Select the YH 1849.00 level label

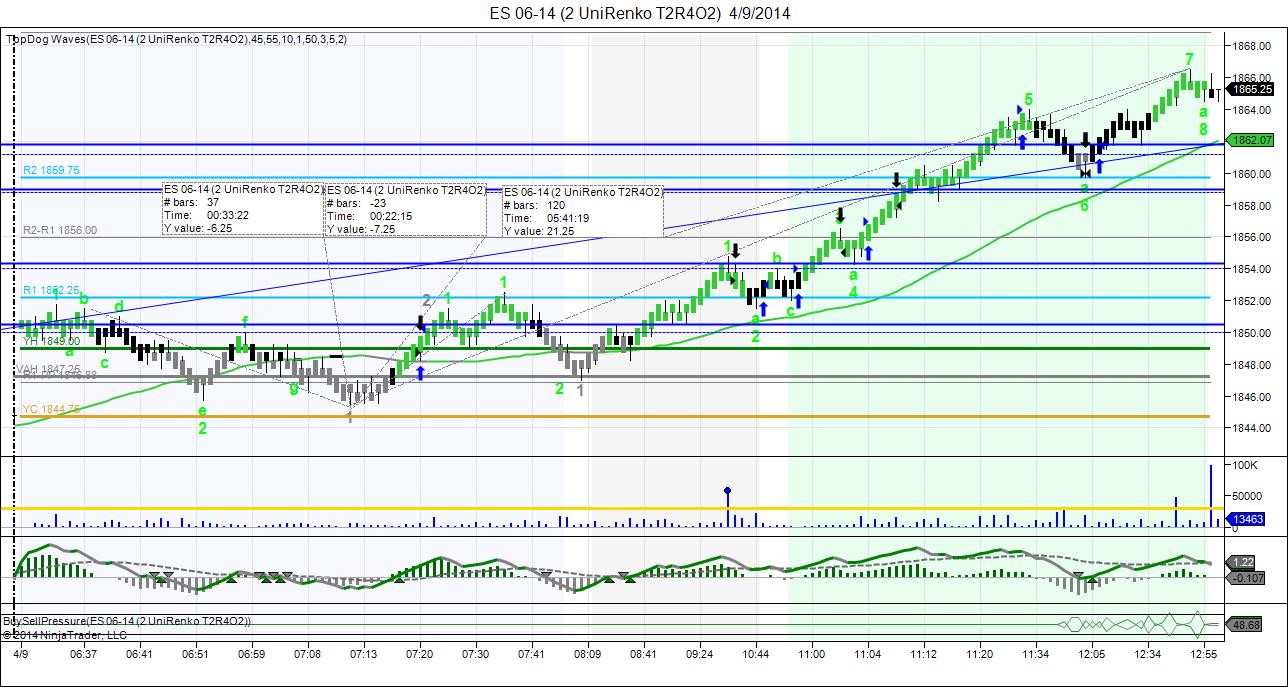51,341
